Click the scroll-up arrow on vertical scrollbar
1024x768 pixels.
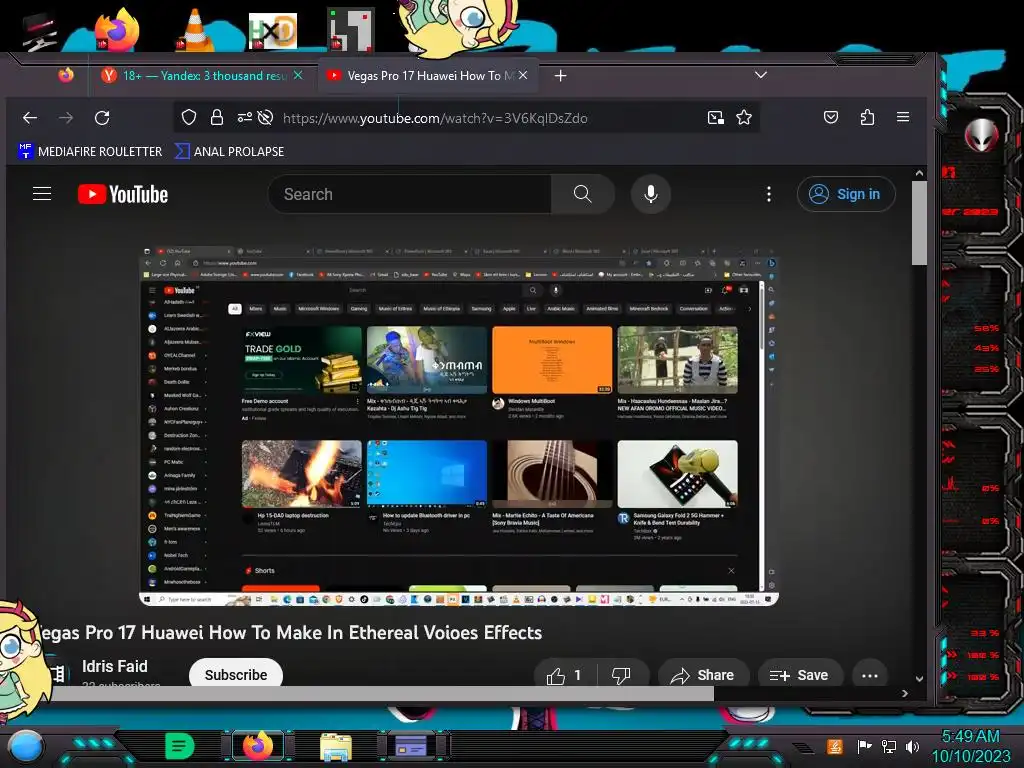(919, 173)
